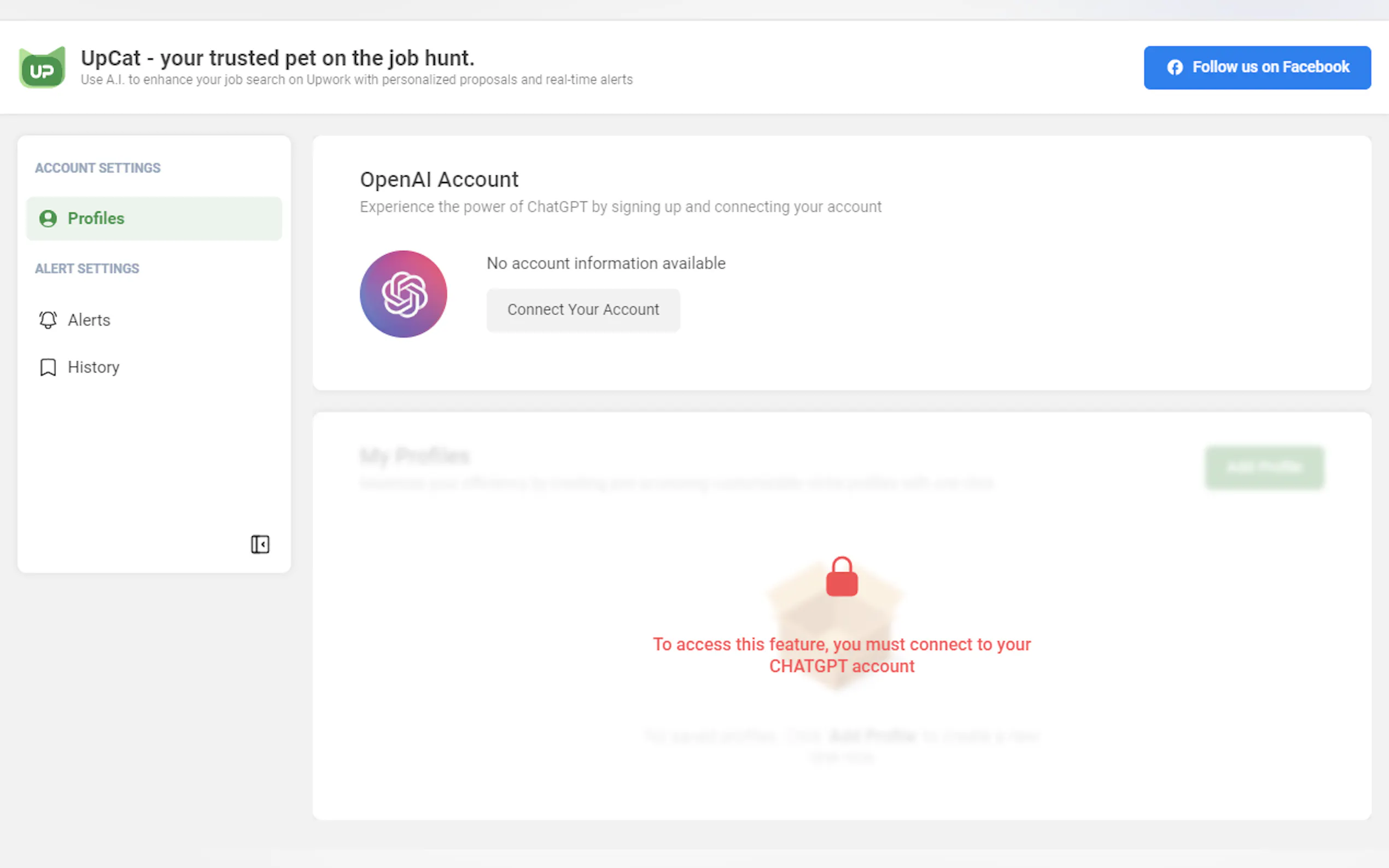Open the Alerts settings page

[x=89, y=320]
